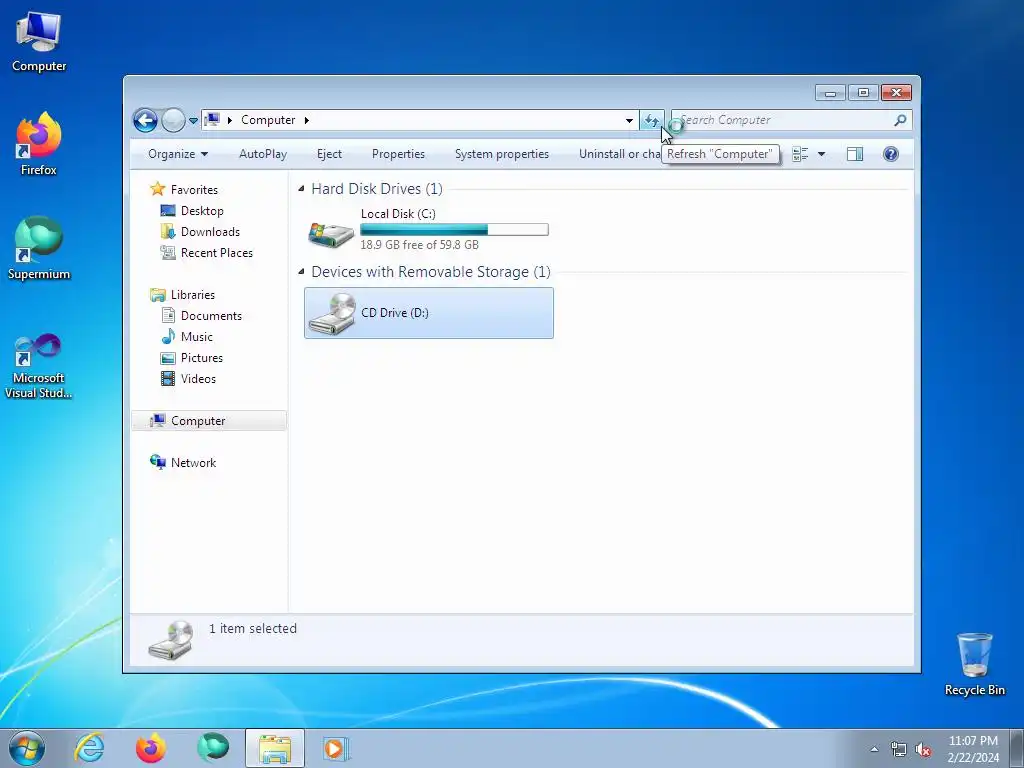Launch Internet Explorer from the taskbar
Screen dimensions: 1024x768
click(x=89, y=748)
